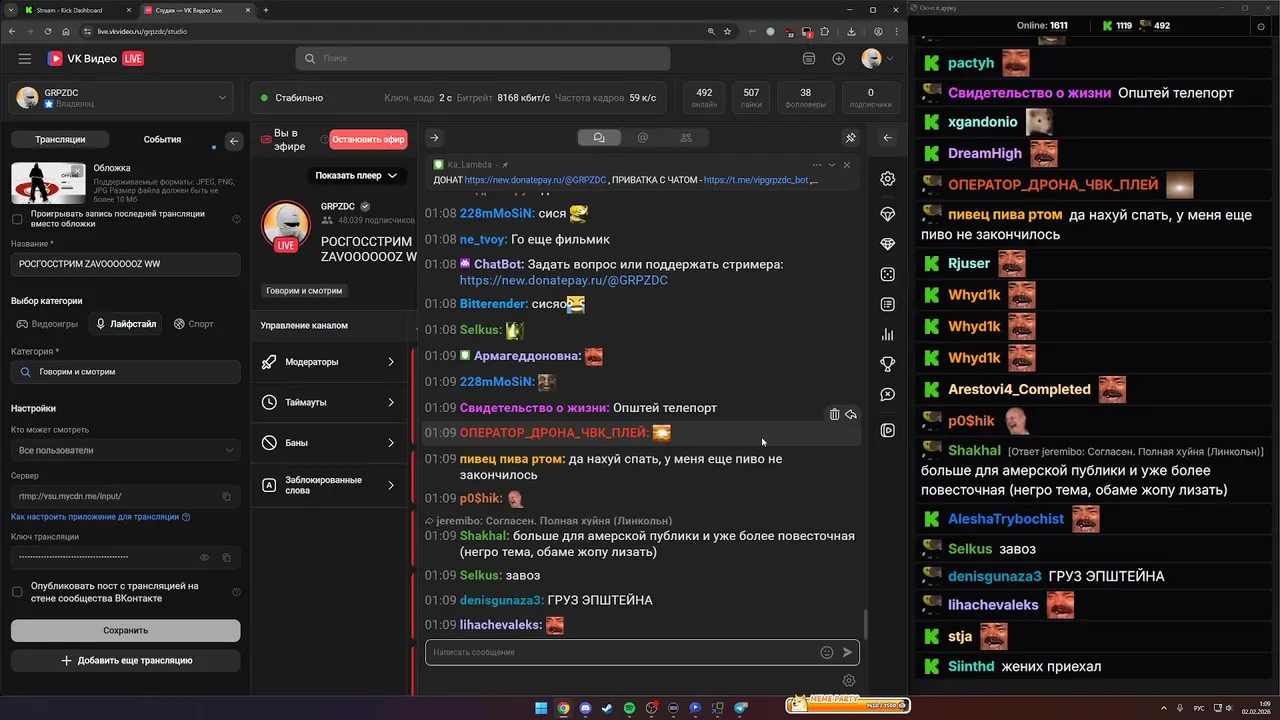The image size is (1280, 720).
Task: Reveal stream key with eye icon
Action: pyautogui.click(x=205, y=557)
